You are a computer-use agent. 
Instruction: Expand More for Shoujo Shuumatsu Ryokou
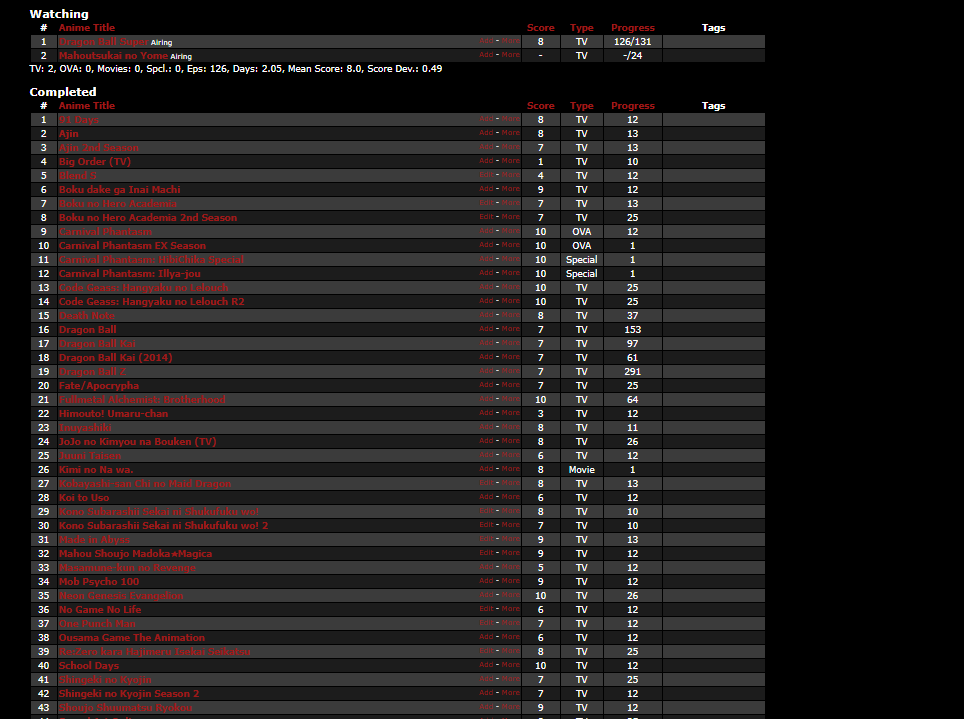point(510,707)
